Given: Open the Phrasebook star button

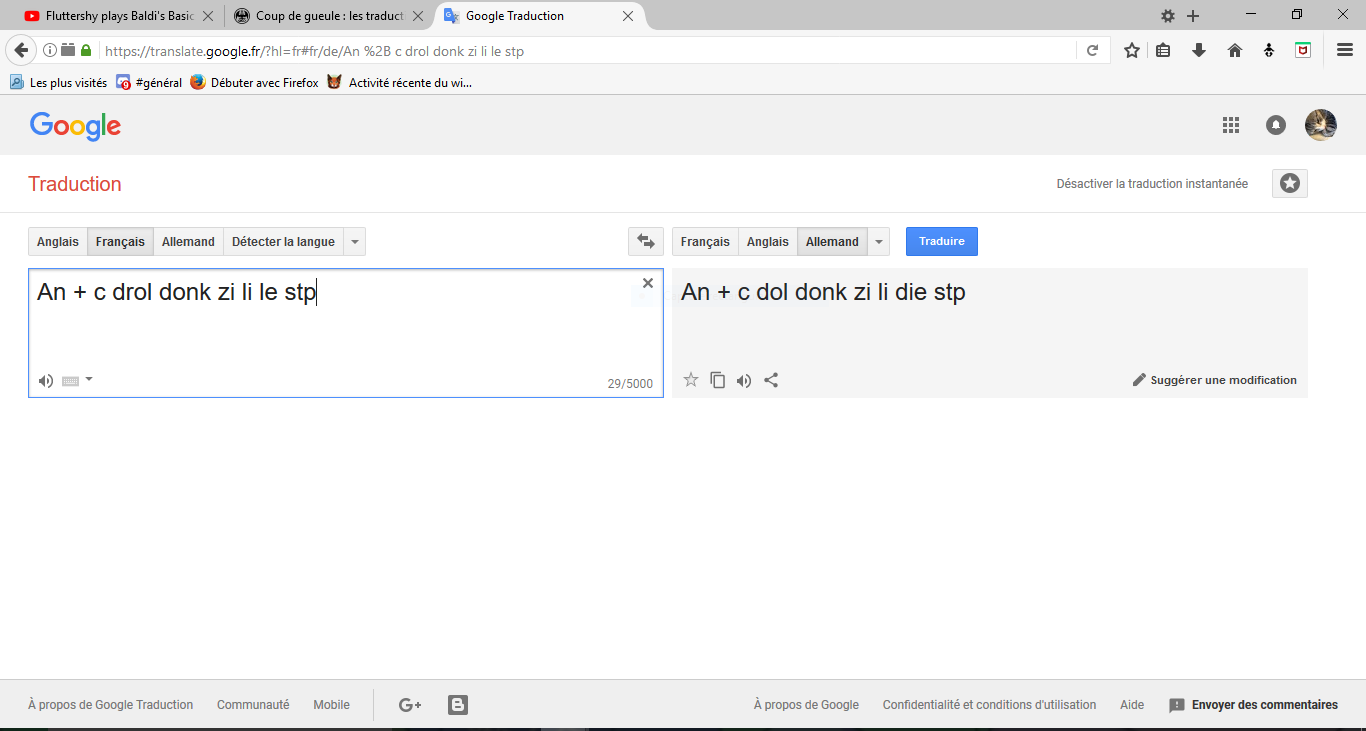Looking at the screenshot, I should (1290, 184).
